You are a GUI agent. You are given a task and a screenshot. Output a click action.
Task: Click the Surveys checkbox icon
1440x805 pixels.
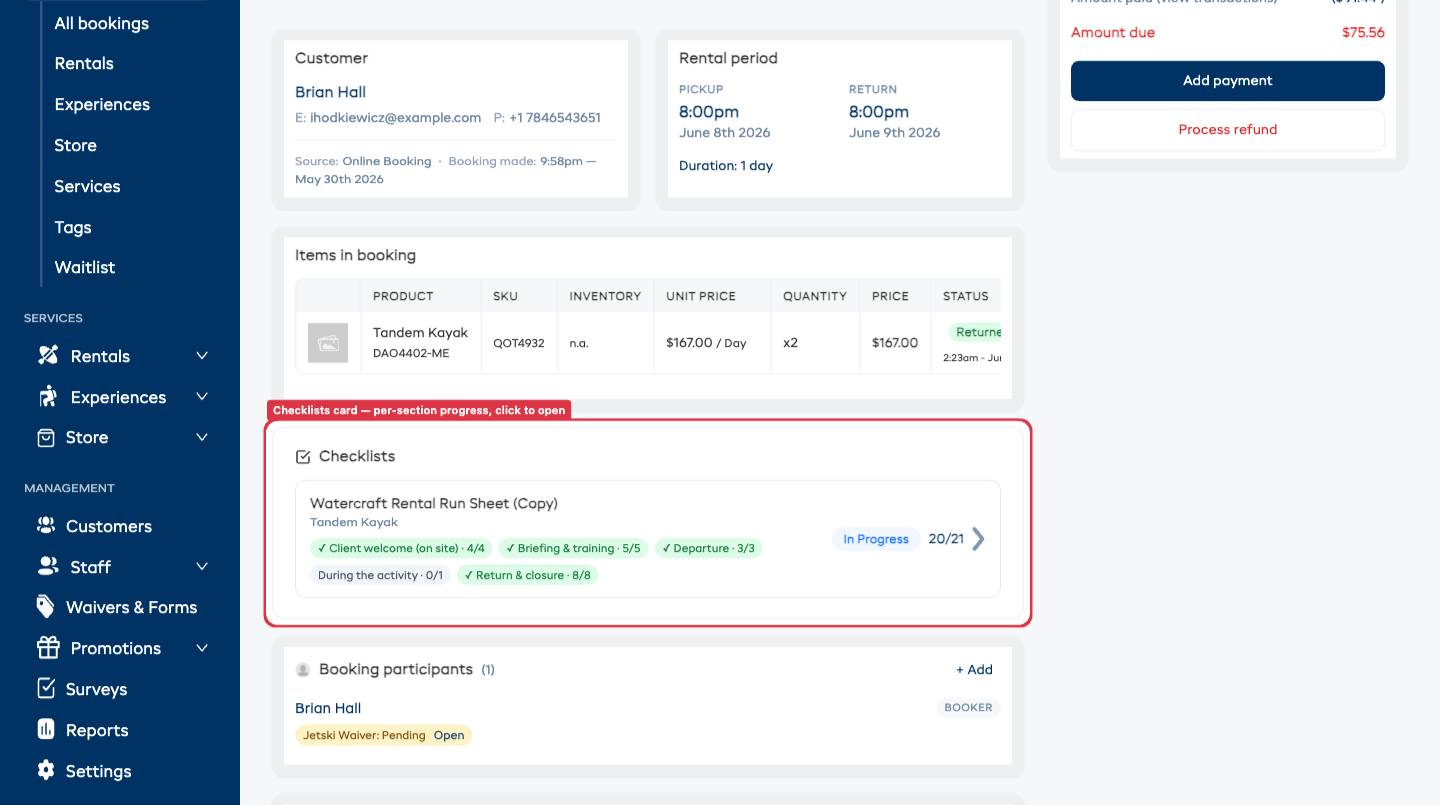pyautogui.click(x=46, y=688)
